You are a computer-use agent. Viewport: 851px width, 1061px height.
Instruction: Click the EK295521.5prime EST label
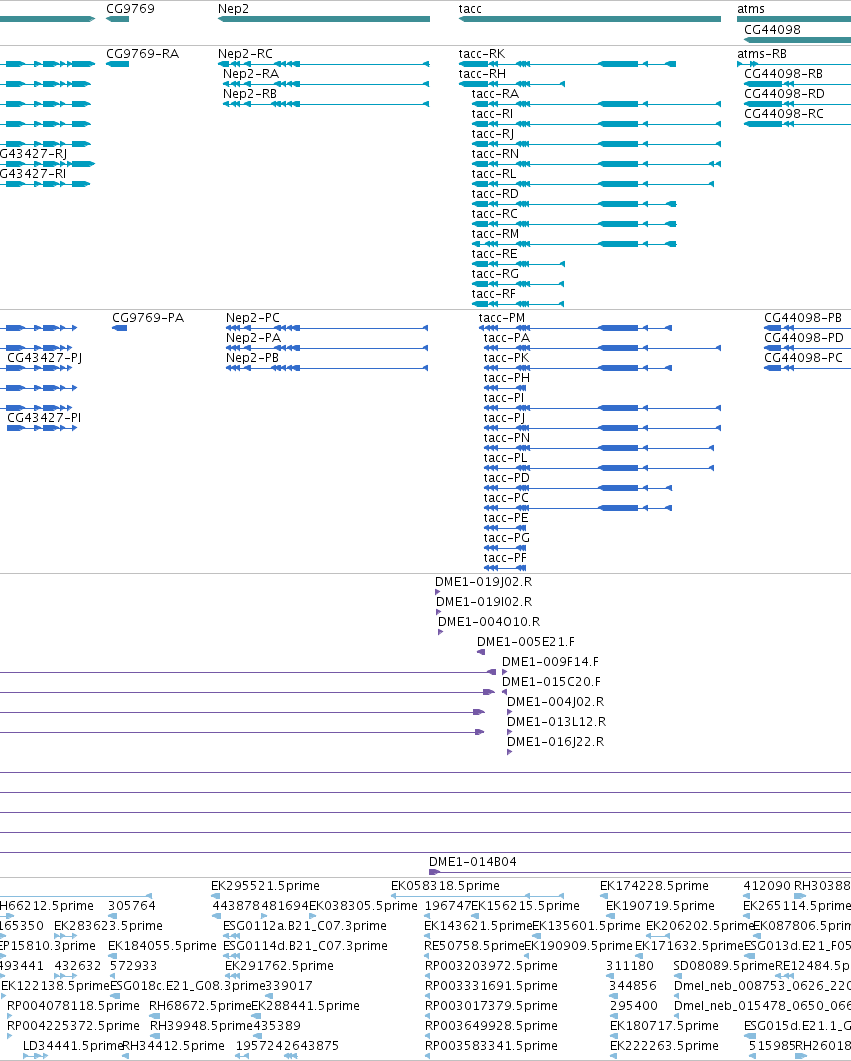click(x=265, y=886)
